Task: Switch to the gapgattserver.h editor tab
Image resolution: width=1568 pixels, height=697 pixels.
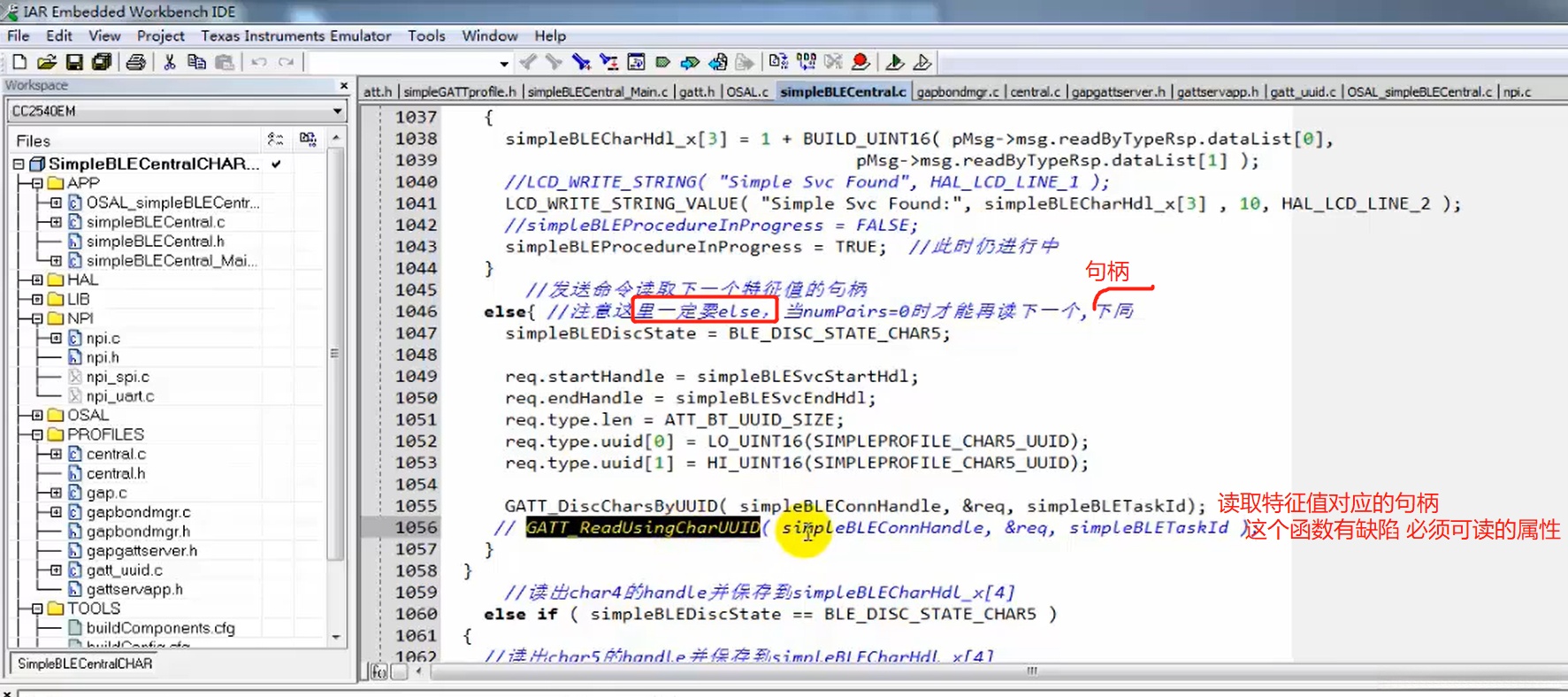Action: (x=1119, y=92)
